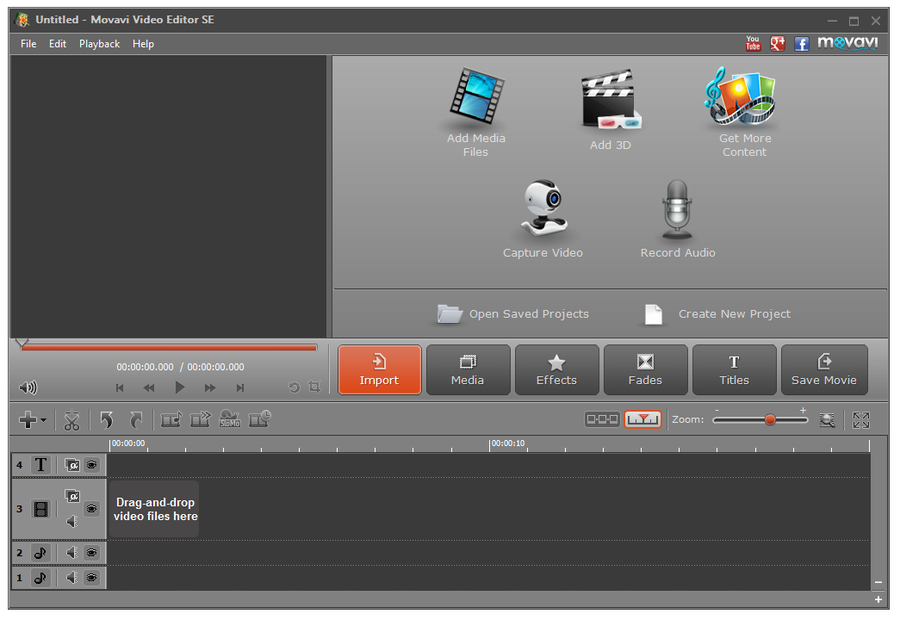Select the audio track 2 note icon
Image resolution: width=900 pixels, height=620 pixels.
(x=40, y=553)
